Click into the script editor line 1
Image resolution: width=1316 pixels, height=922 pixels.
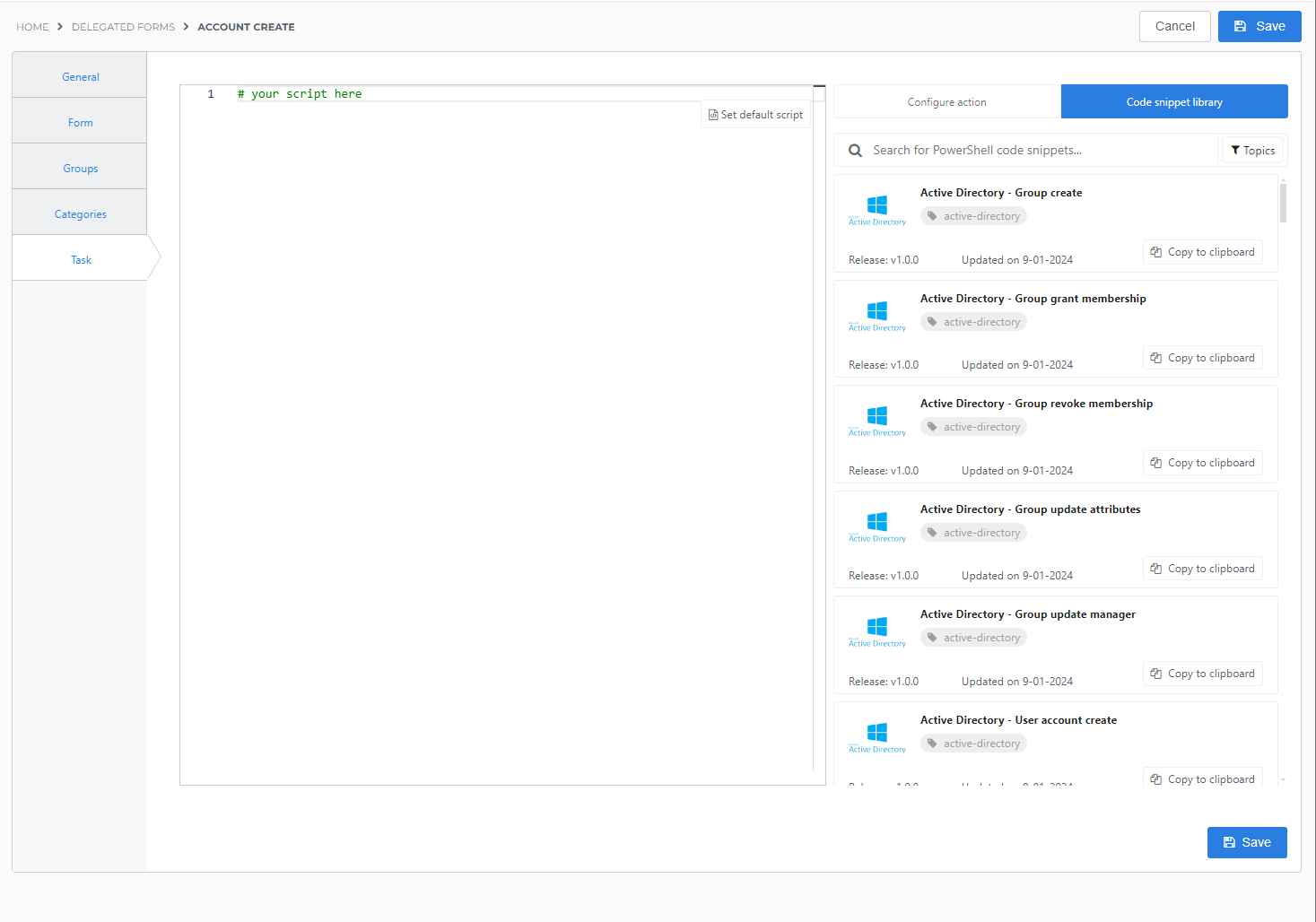(x=525, y=93)
